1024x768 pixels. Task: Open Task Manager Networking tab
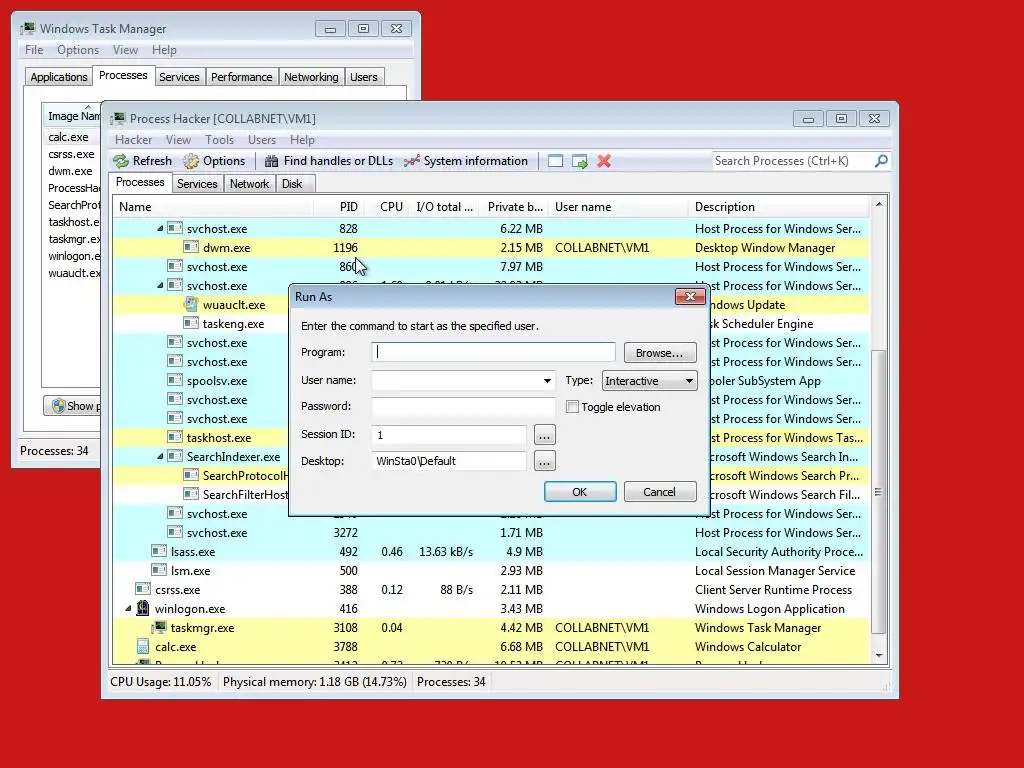point(311,77)
